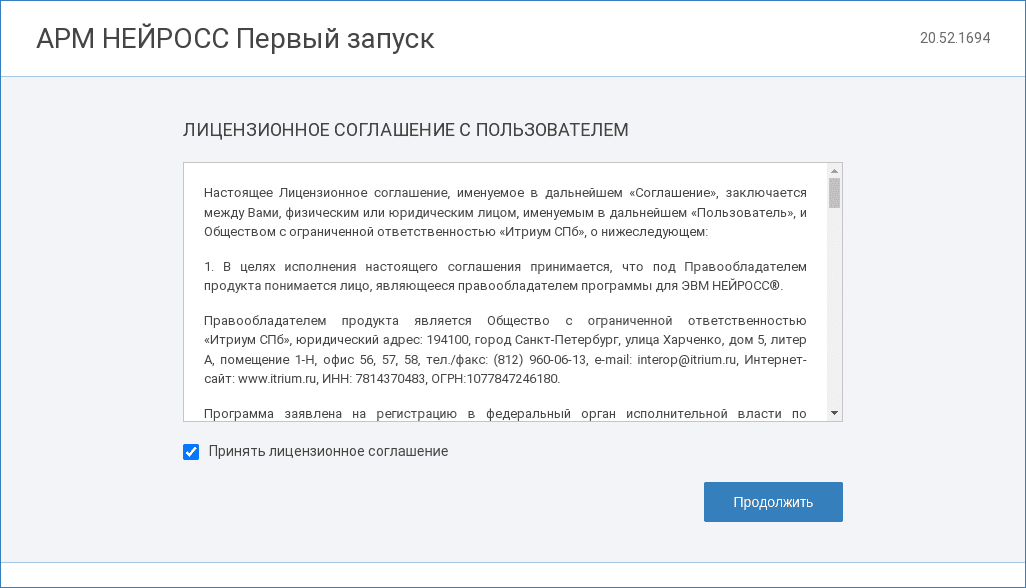This screenshot has height=588, width=1026.
Task: Click the scrollbar up arrow in license text
Action: click(x=834, y=171)
